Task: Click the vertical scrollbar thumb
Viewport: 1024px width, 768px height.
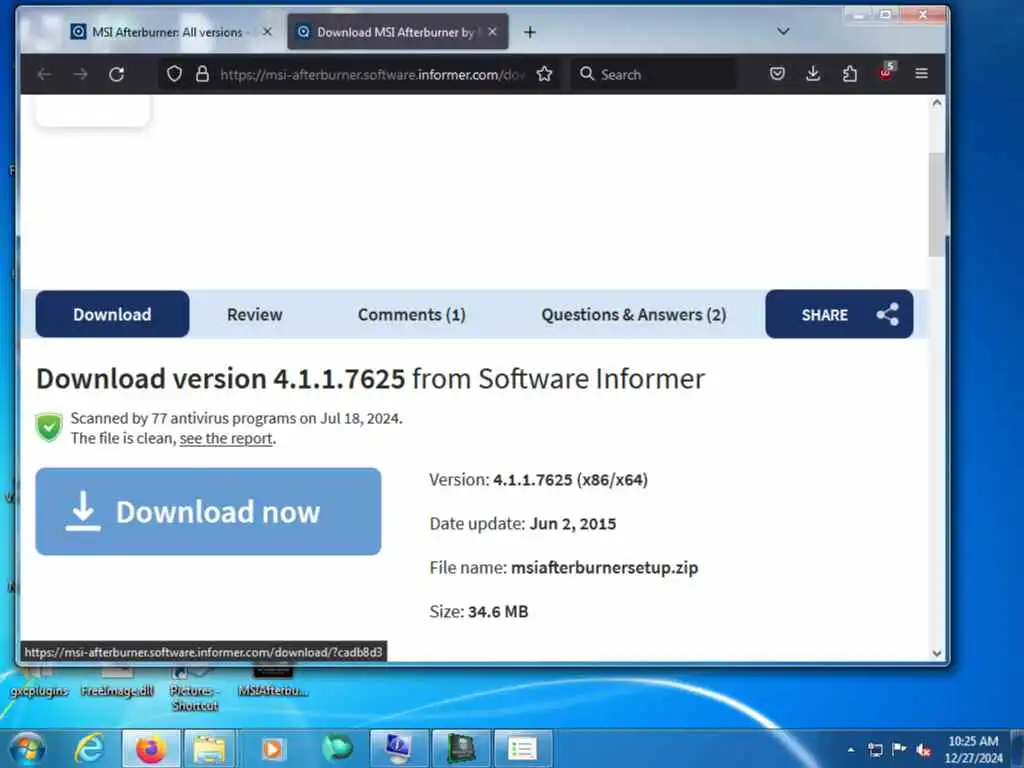Action: coord(936,204)
